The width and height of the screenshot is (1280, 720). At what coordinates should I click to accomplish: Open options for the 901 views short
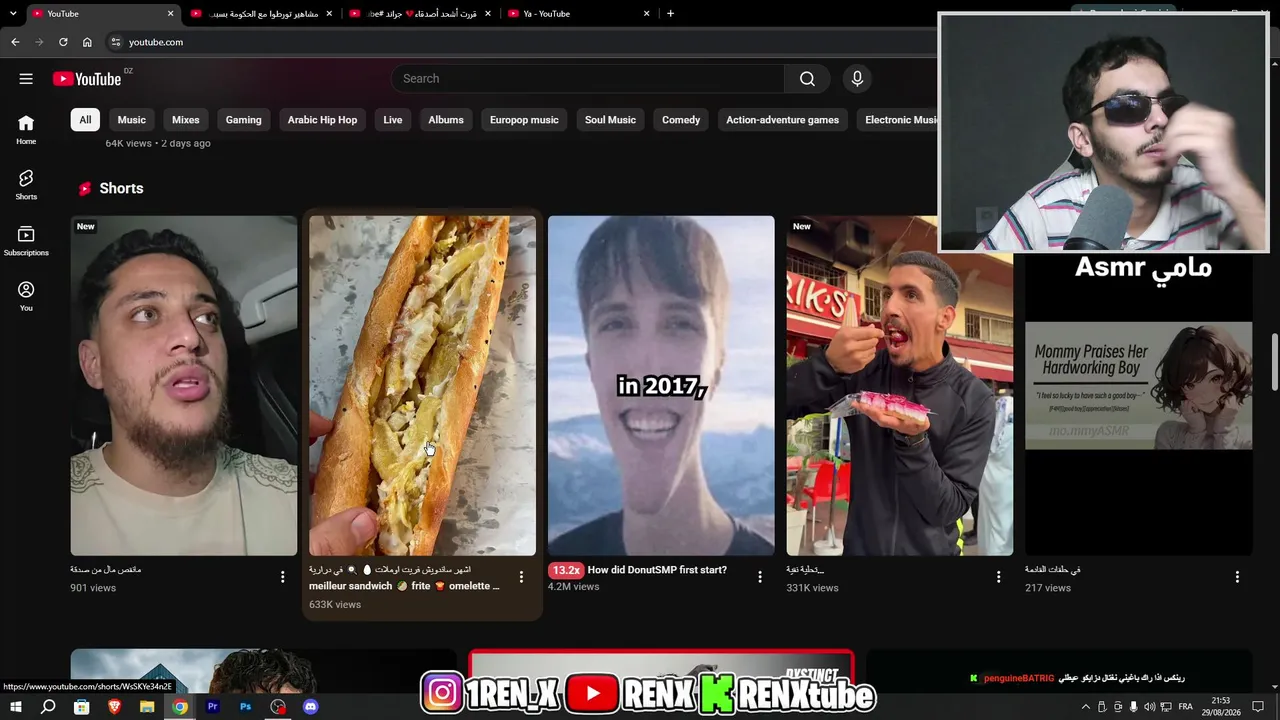coord(283,577)
